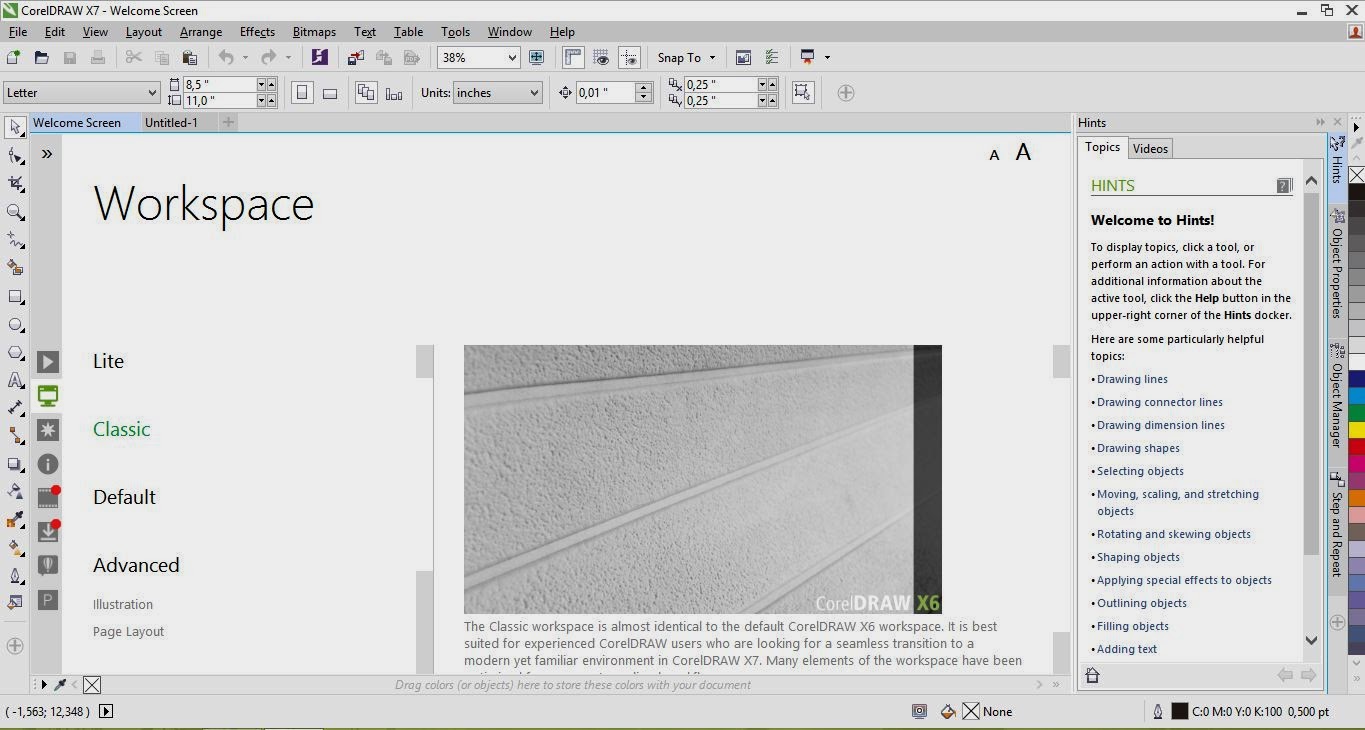Open the Snap To dropdown
Viewport: 1365px width, 730px height.
coord(686,57)
